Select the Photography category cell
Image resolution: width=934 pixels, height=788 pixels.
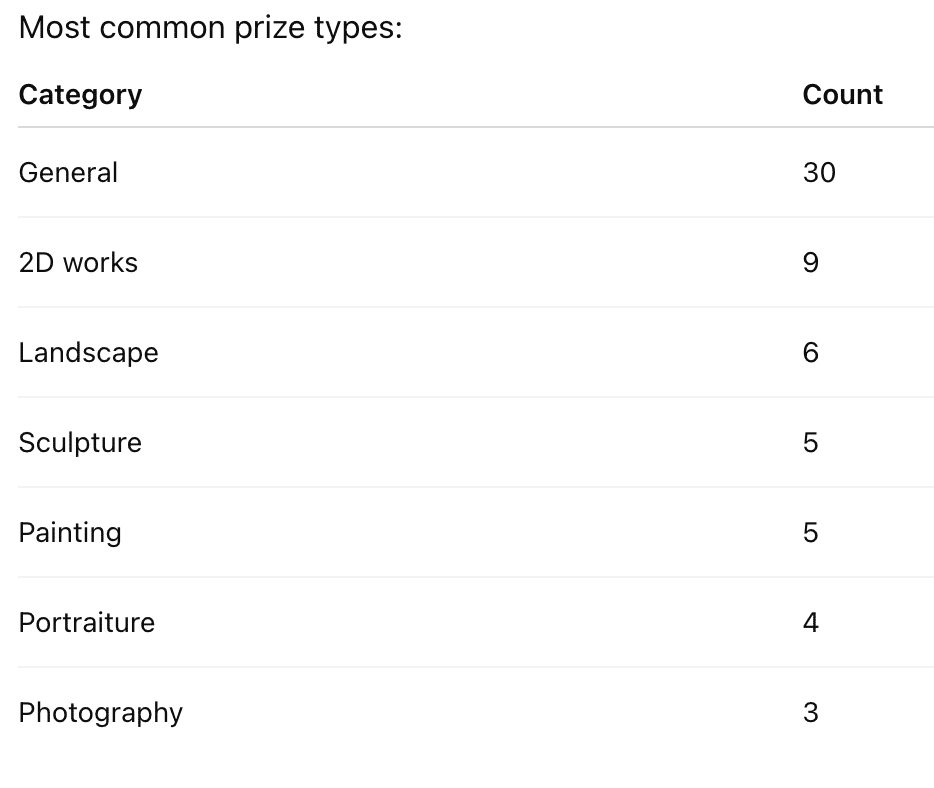[101, 713]
